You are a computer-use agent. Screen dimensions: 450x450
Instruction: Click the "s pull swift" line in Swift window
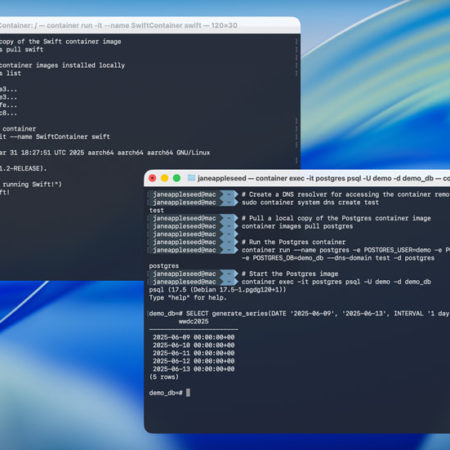[x=22, y=50]
